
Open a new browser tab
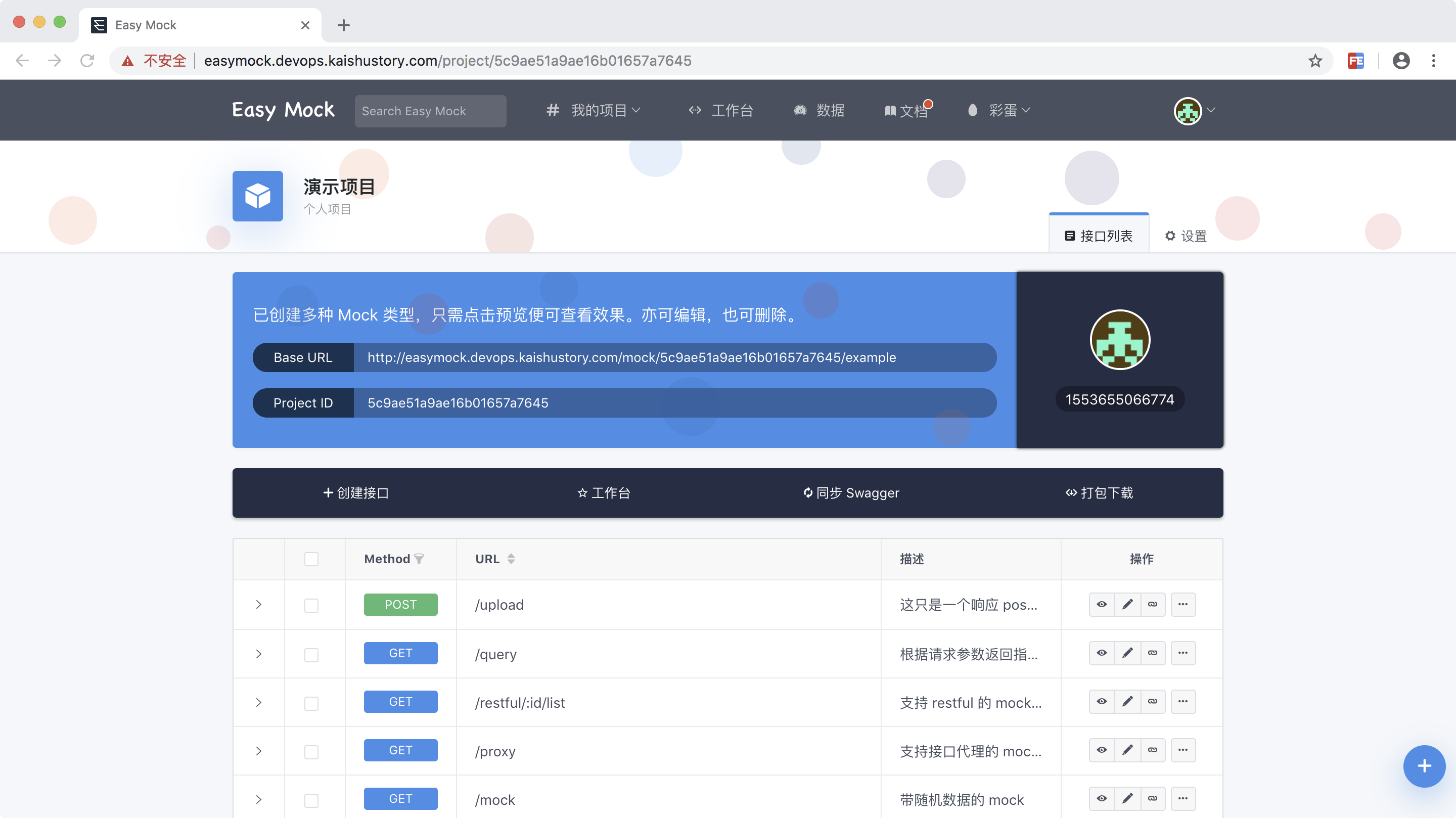(344, 25)
